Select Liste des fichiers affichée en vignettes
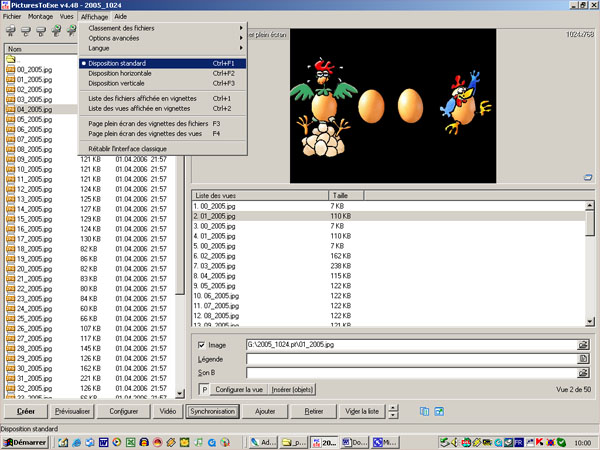 pyautogui.click(x=163, y=98)
